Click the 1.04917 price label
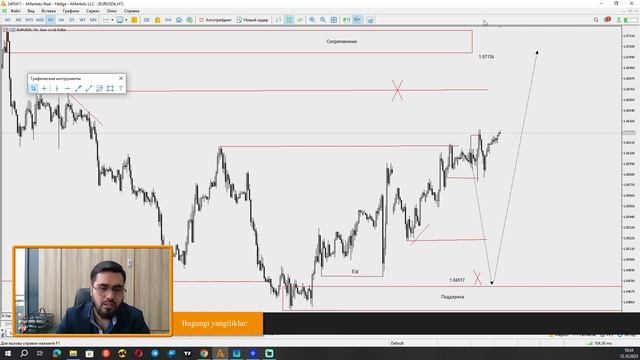 [x=457, y=280]
